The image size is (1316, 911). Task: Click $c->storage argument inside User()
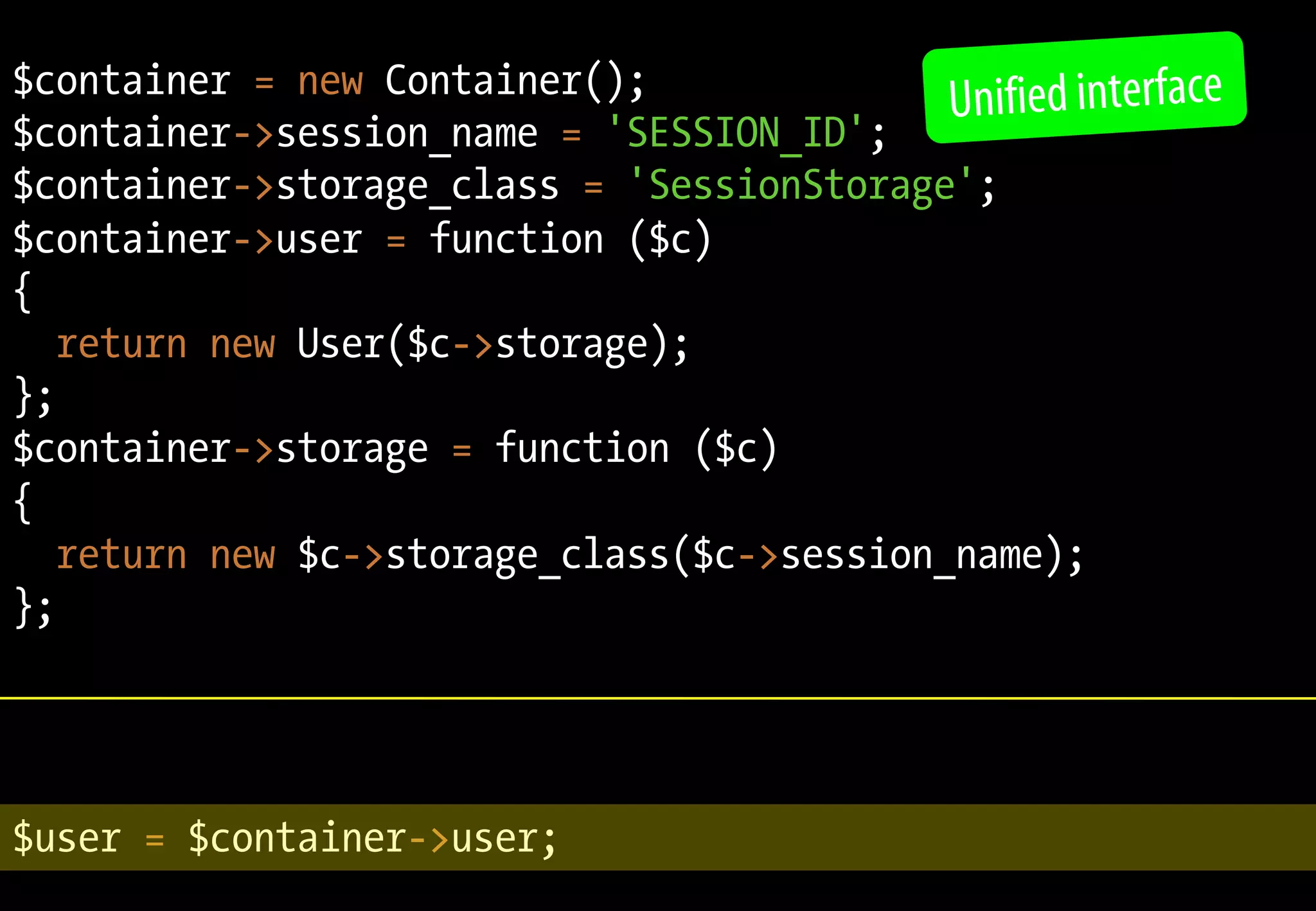click(527, 344)
